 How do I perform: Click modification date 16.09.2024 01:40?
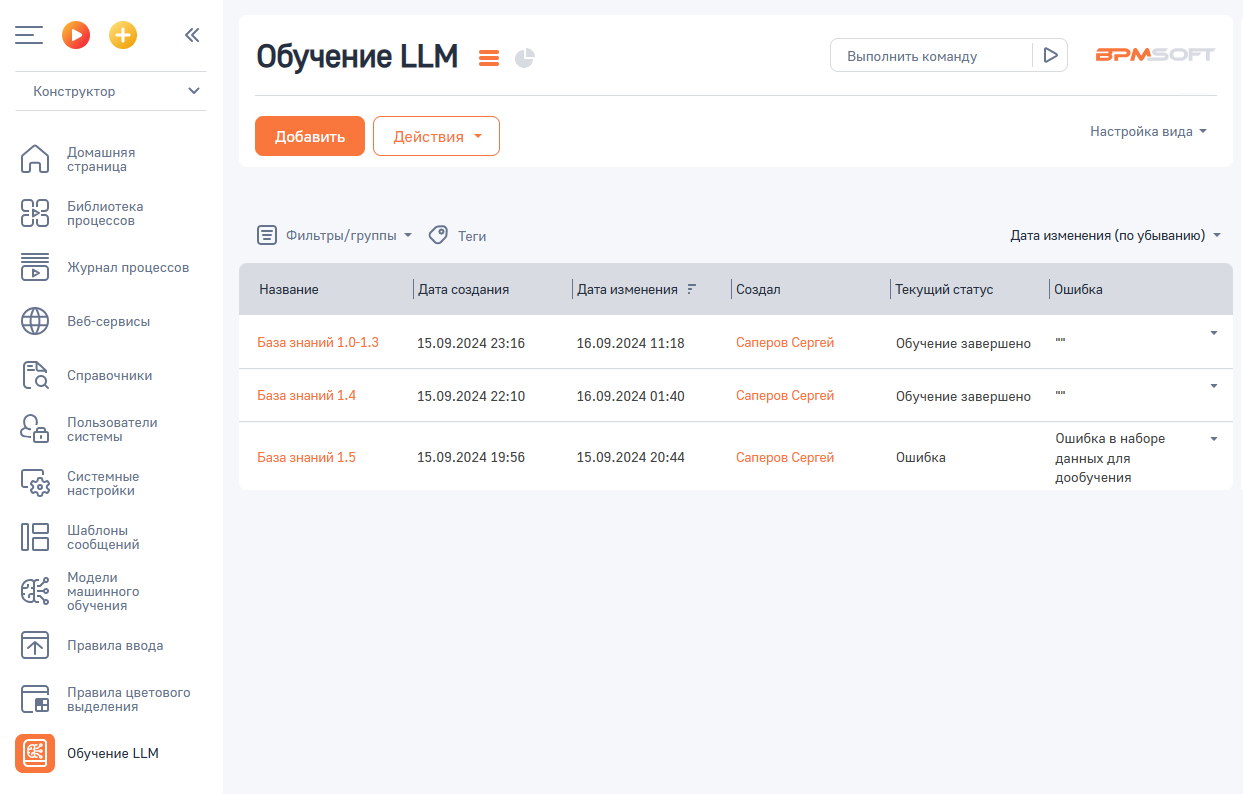[x=631, y=396]
